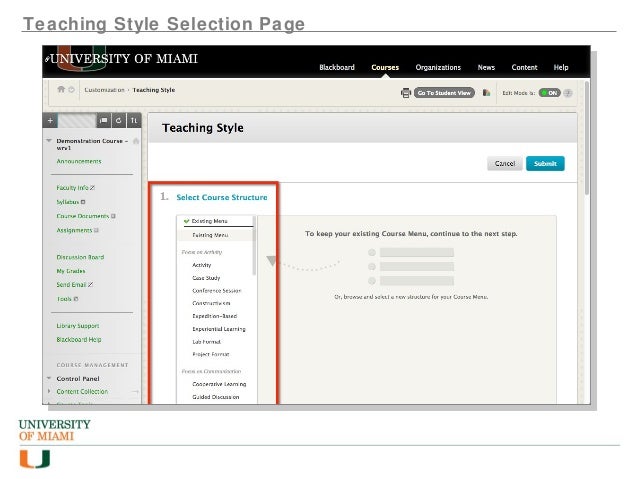Select Case Study course structure
The height and width of the screenshot is (479, 638).
(x=206, y=278)
